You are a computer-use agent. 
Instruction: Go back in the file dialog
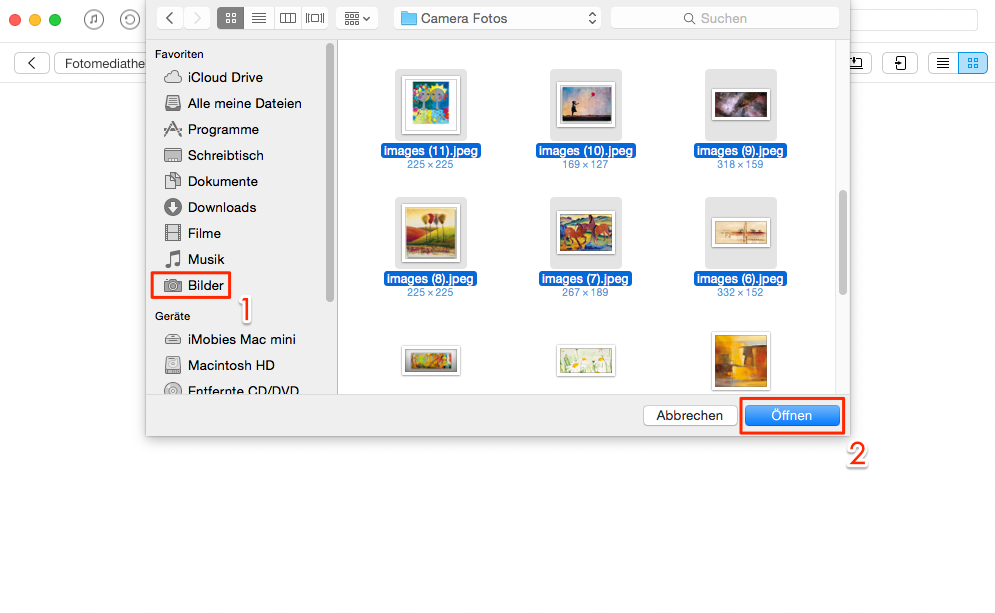169,18
